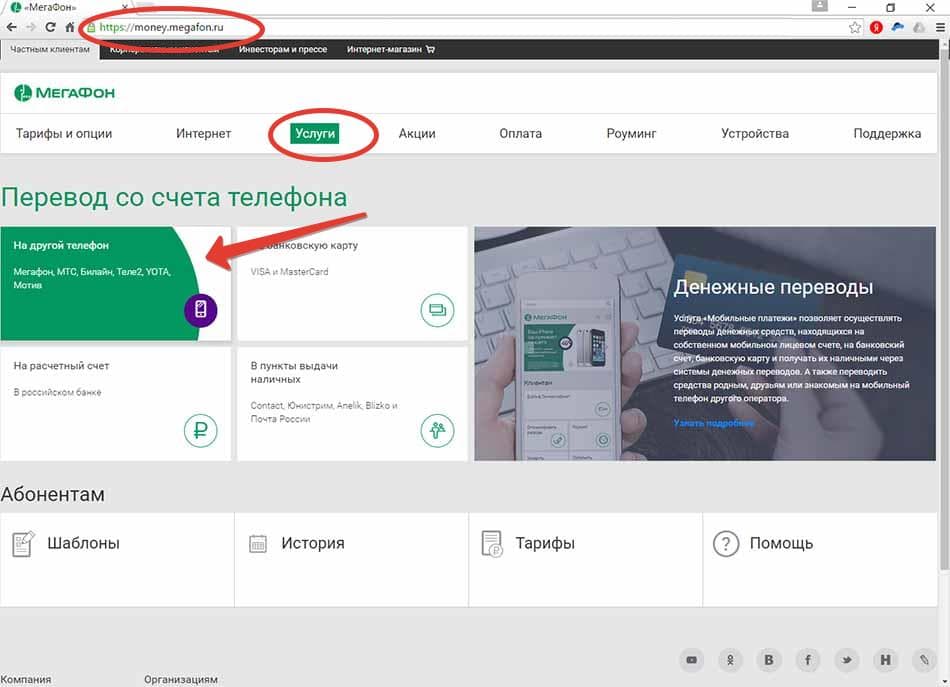Select the Услуги menu item
The height and width of the screenshot is (687, 950).
pyautogui.click(x=315, y=133)
